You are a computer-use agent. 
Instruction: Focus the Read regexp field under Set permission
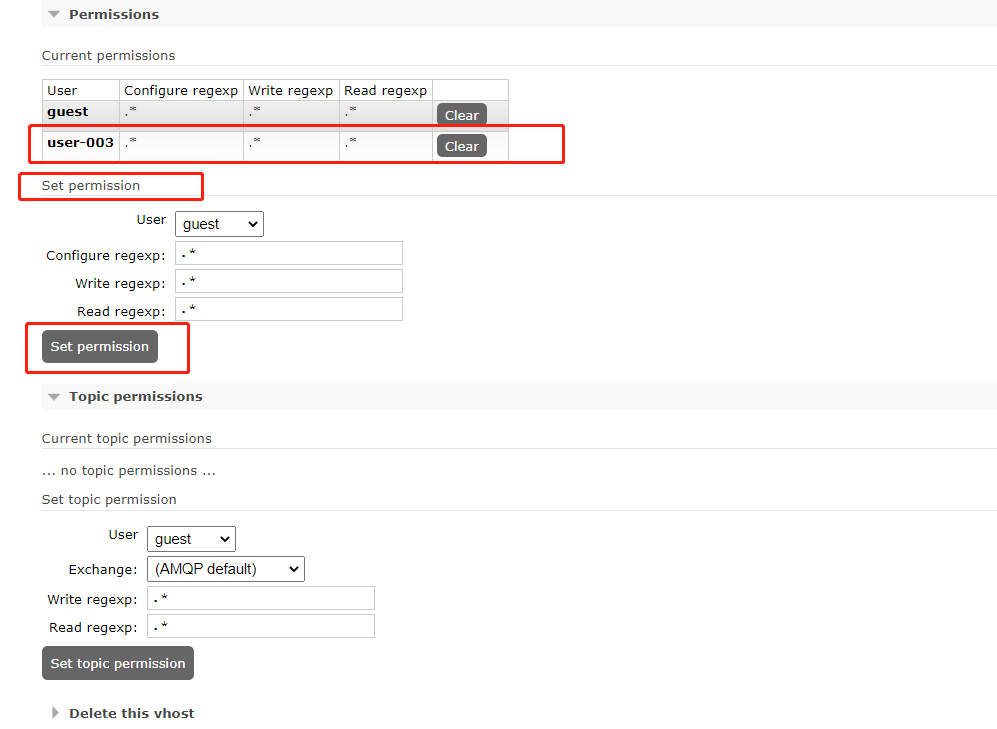click(289, 309)
